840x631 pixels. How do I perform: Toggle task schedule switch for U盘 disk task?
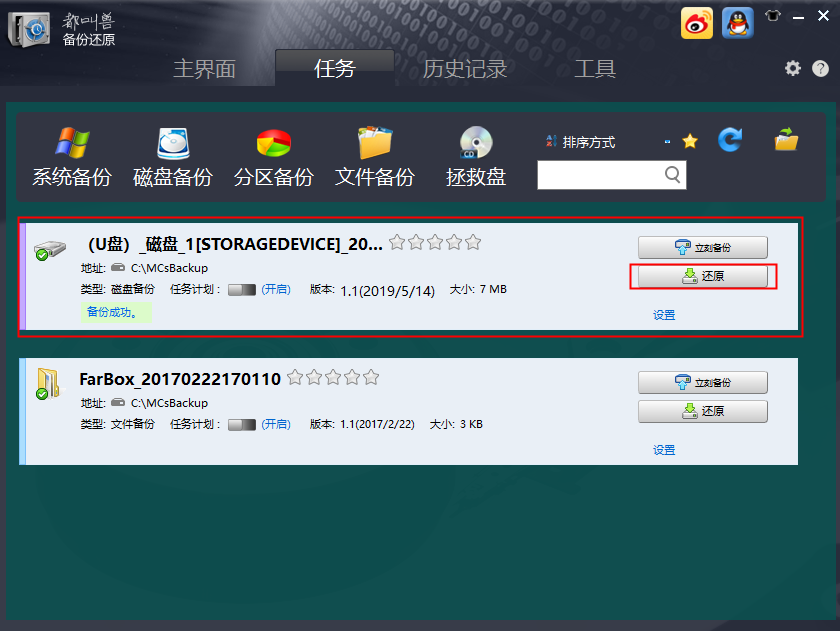(x=242, y=290)
